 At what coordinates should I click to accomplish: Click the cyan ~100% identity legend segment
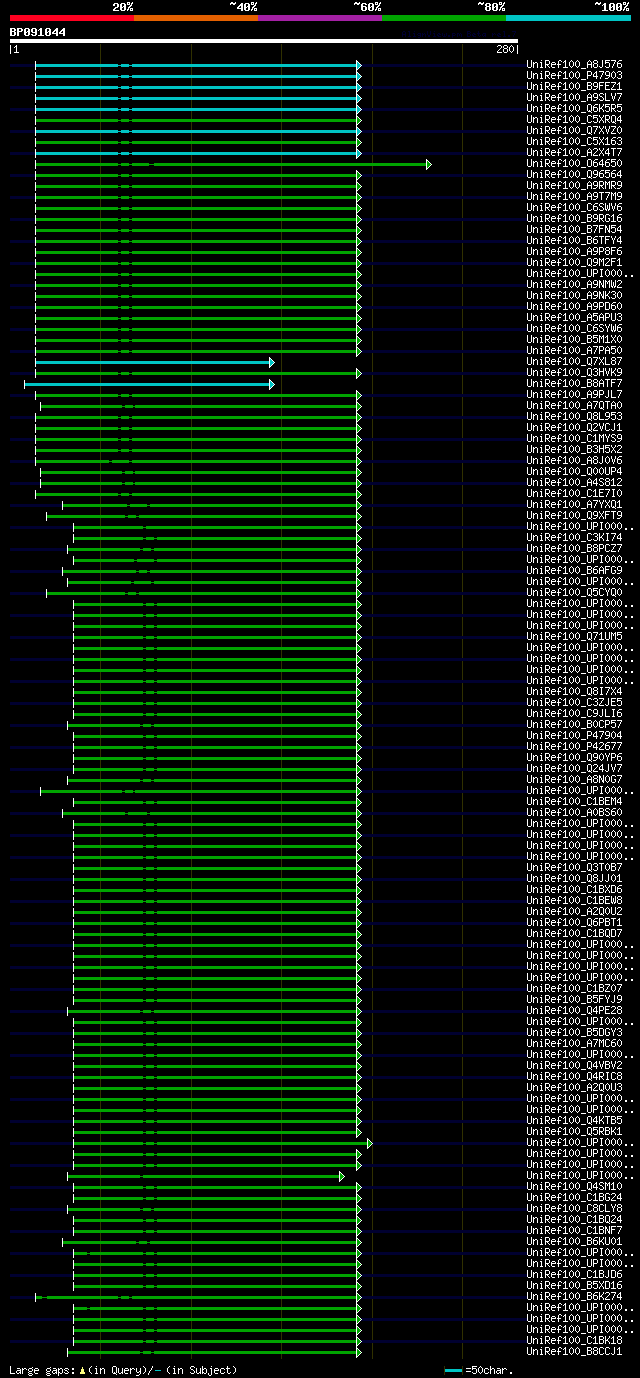[x=568, y=17]
